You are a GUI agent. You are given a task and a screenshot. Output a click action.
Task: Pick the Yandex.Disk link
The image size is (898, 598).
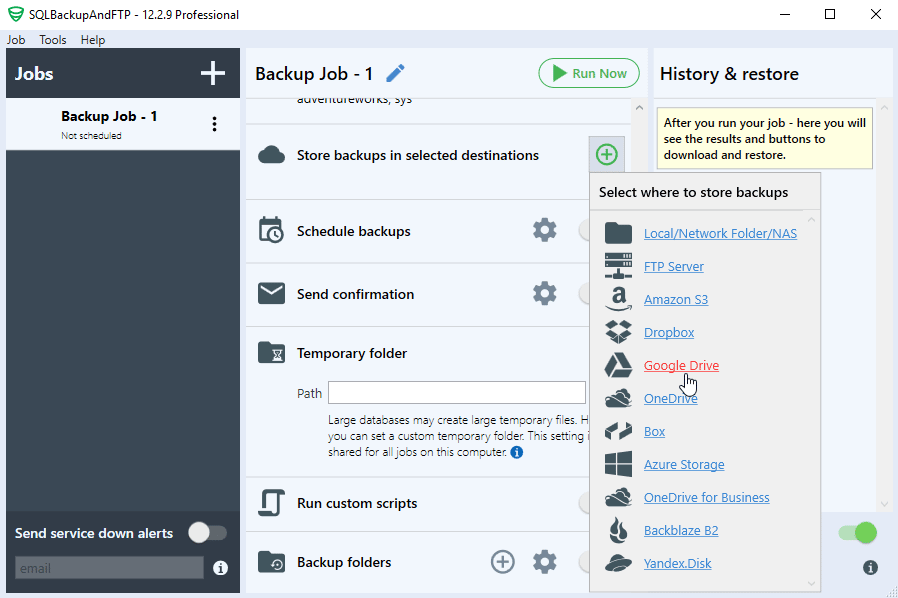tap(678, 564)
